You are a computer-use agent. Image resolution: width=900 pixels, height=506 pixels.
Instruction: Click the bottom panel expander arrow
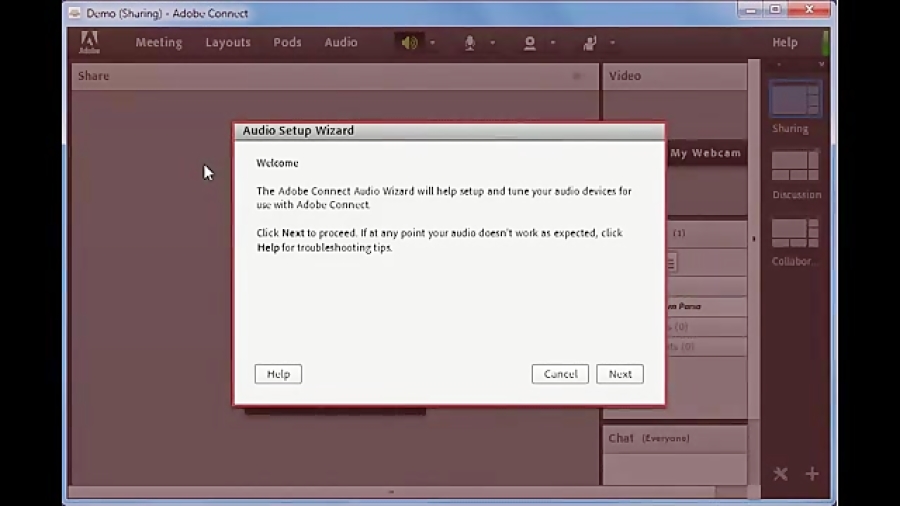click(x=391, y=492)
